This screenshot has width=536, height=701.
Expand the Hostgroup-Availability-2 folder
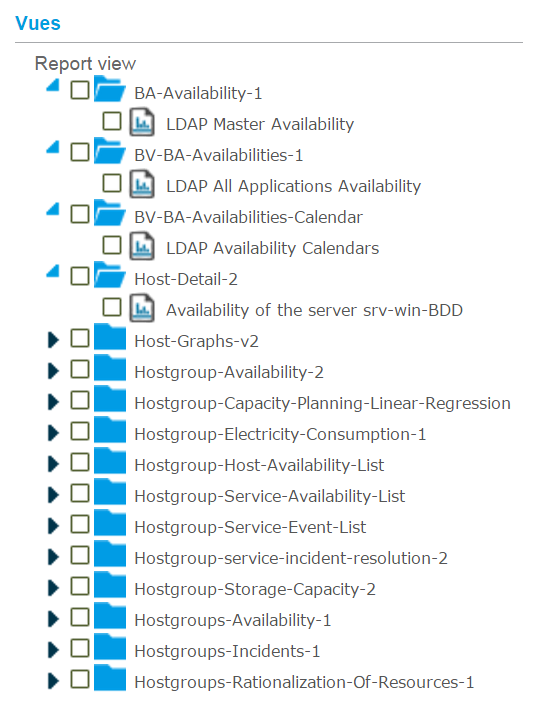pyautogui.click(x=53, y=371)
